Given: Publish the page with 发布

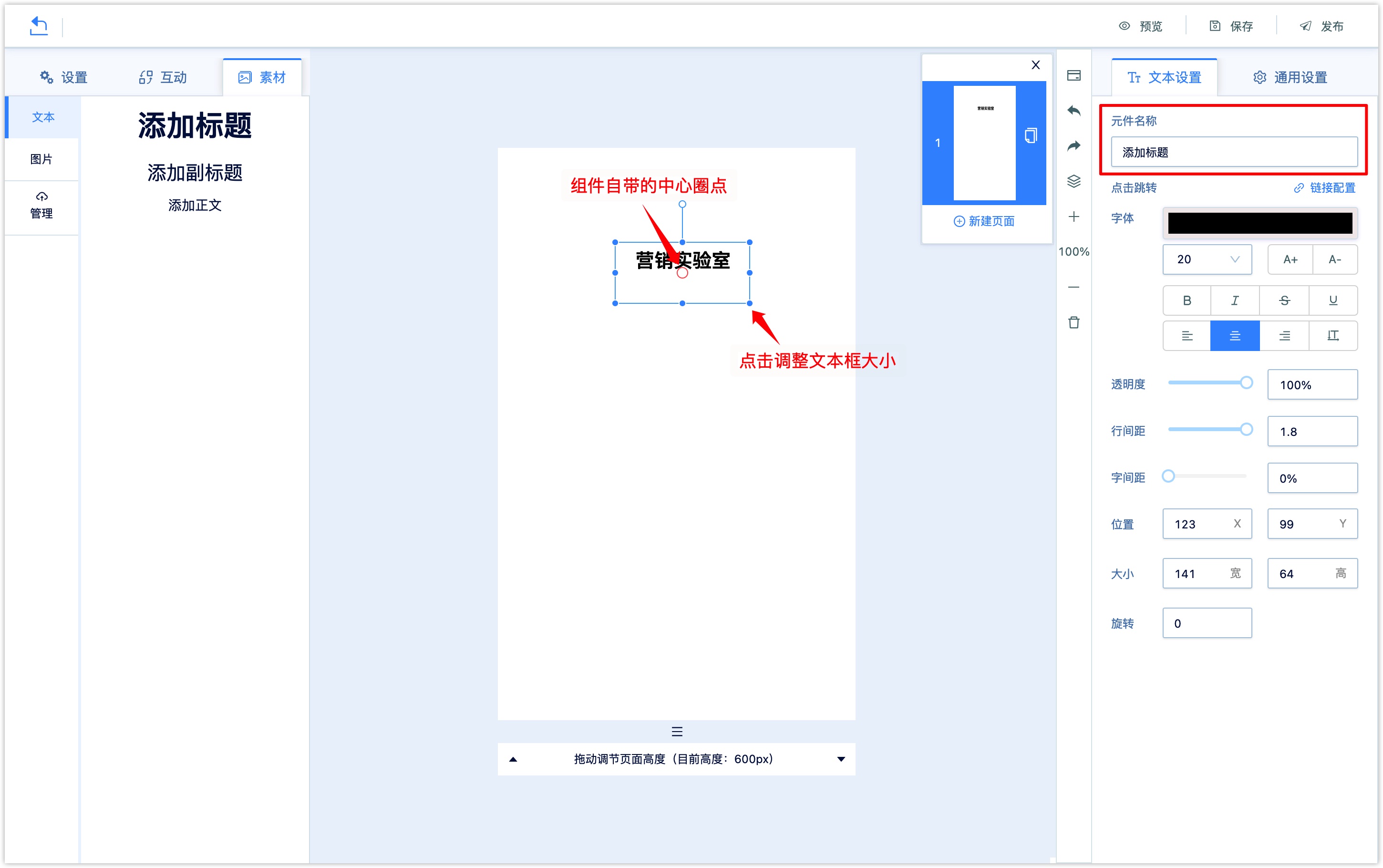Looking at the screenshot, I should point(1321,26).
